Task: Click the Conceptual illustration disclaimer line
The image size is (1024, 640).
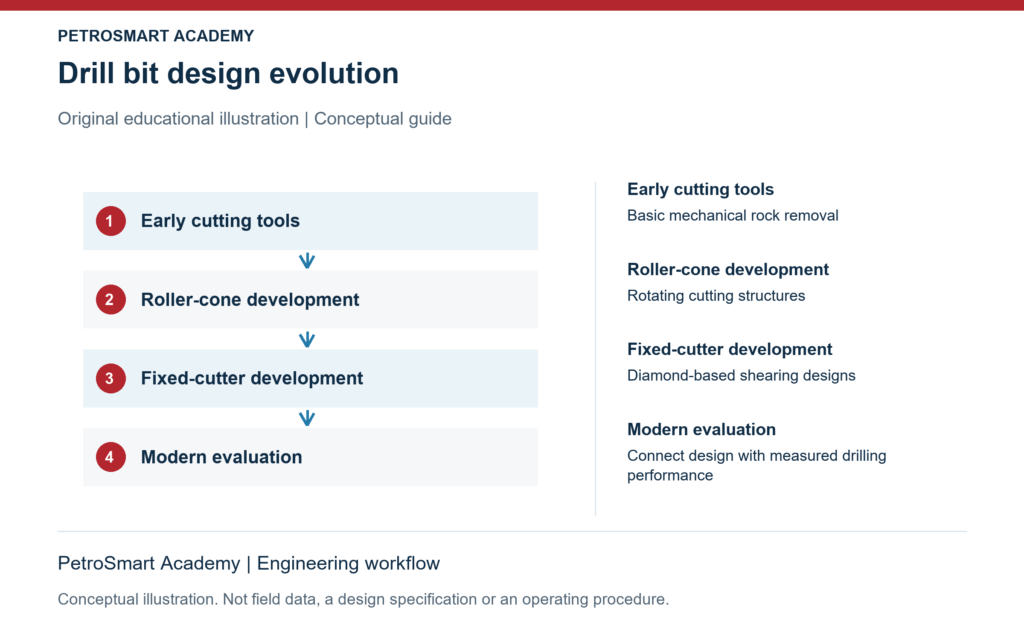Action: pyautogui.click(x=363, y=600)
